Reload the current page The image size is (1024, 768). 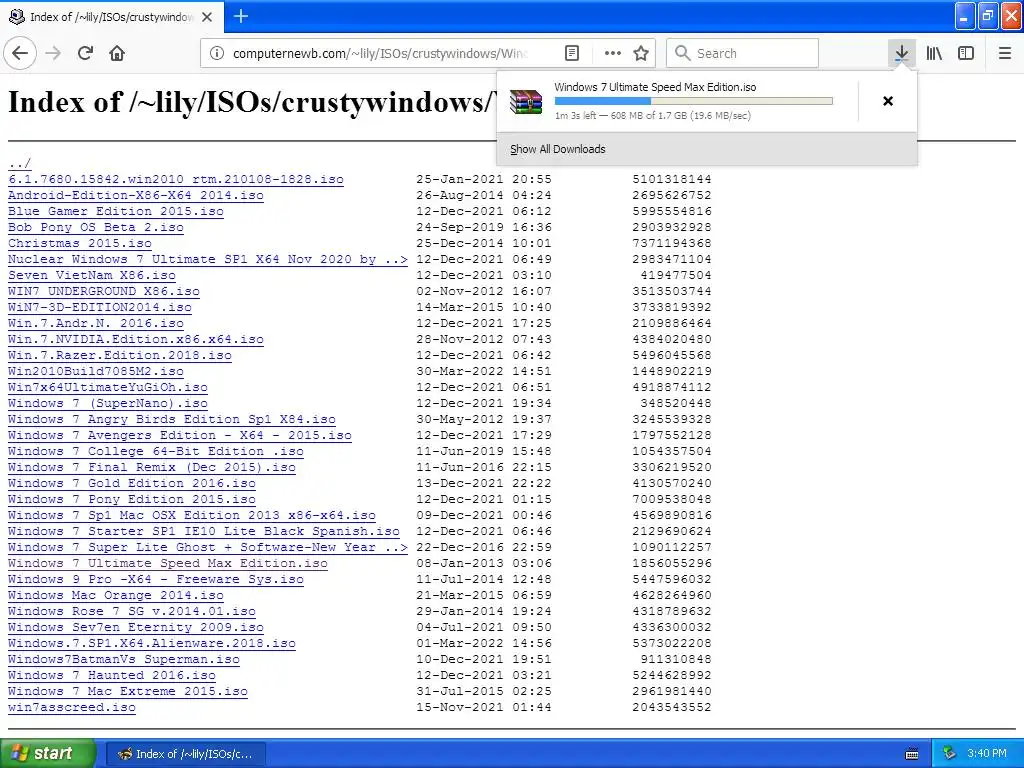(x=86, y=54)
